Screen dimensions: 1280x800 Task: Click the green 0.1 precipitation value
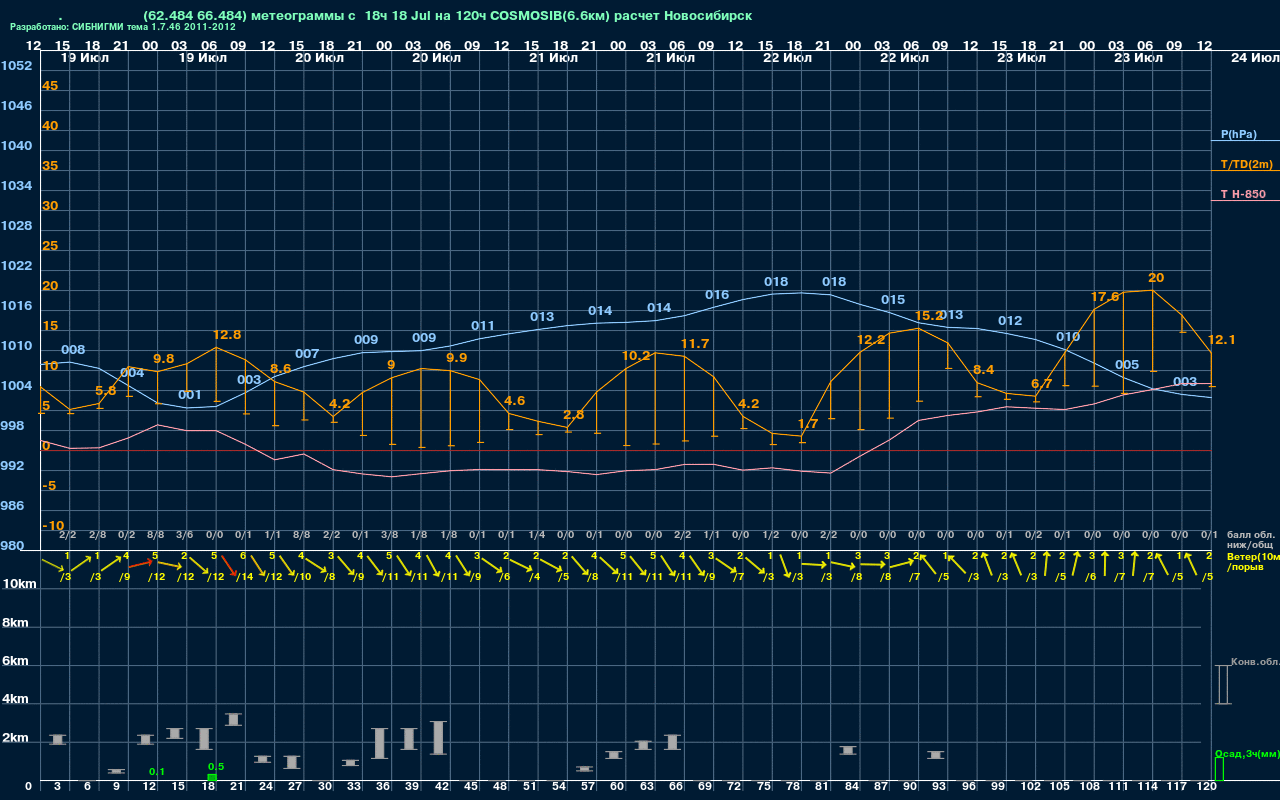pyautogui.click(x=157, y=772)
